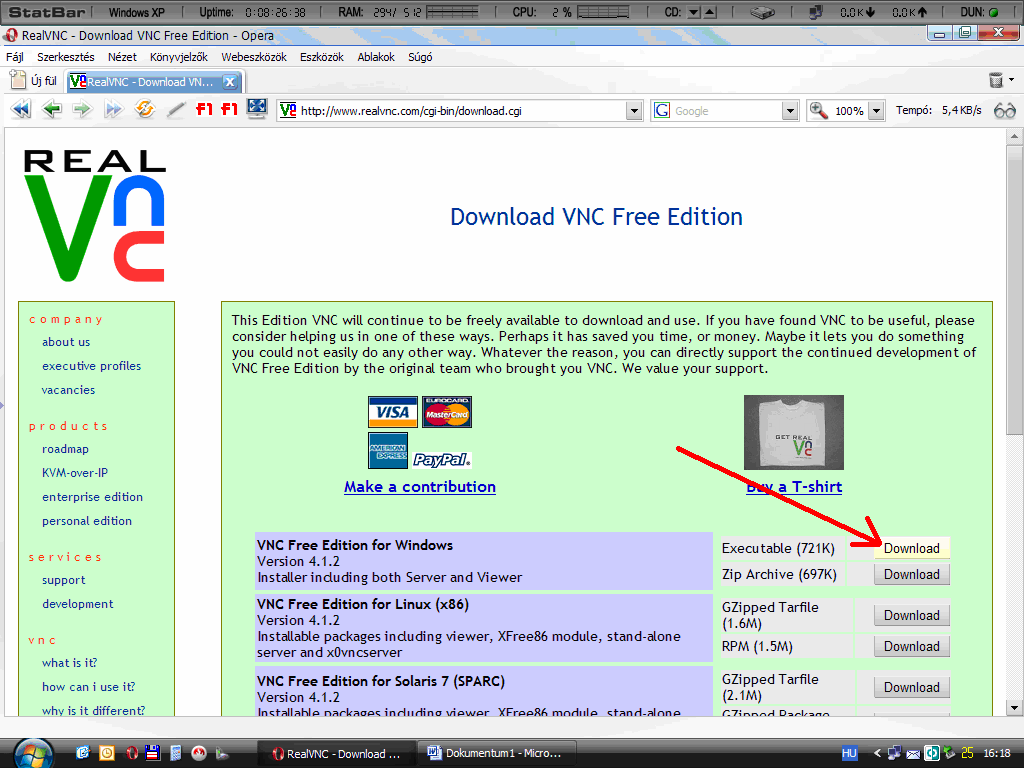Open the Windows Start orb

click(x=33, y=754)
